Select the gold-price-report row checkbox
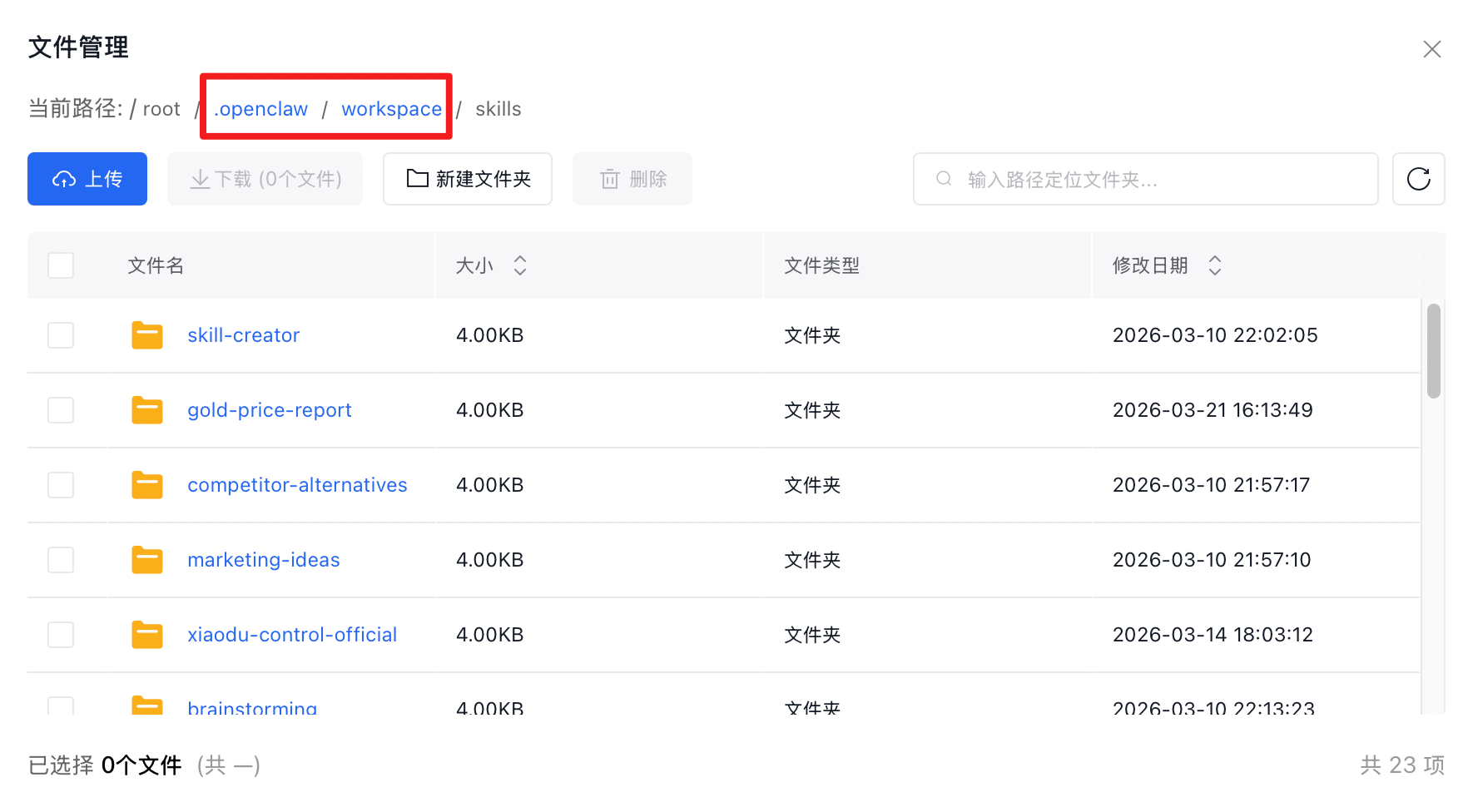Image resolution: width=1473 pixels, height=812 pixels. [61, 410]
